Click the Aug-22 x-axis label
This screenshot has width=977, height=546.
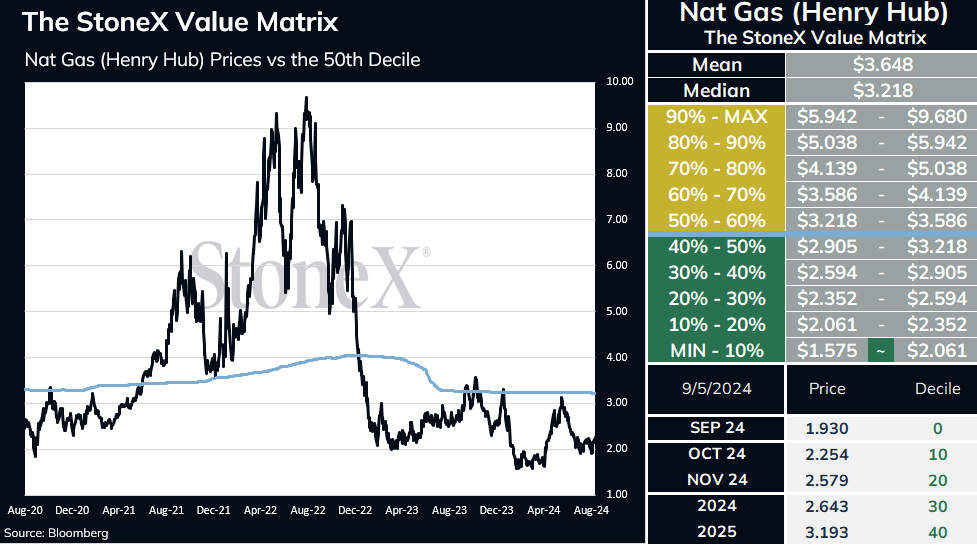pyautogui.click(x=308, y=510)
